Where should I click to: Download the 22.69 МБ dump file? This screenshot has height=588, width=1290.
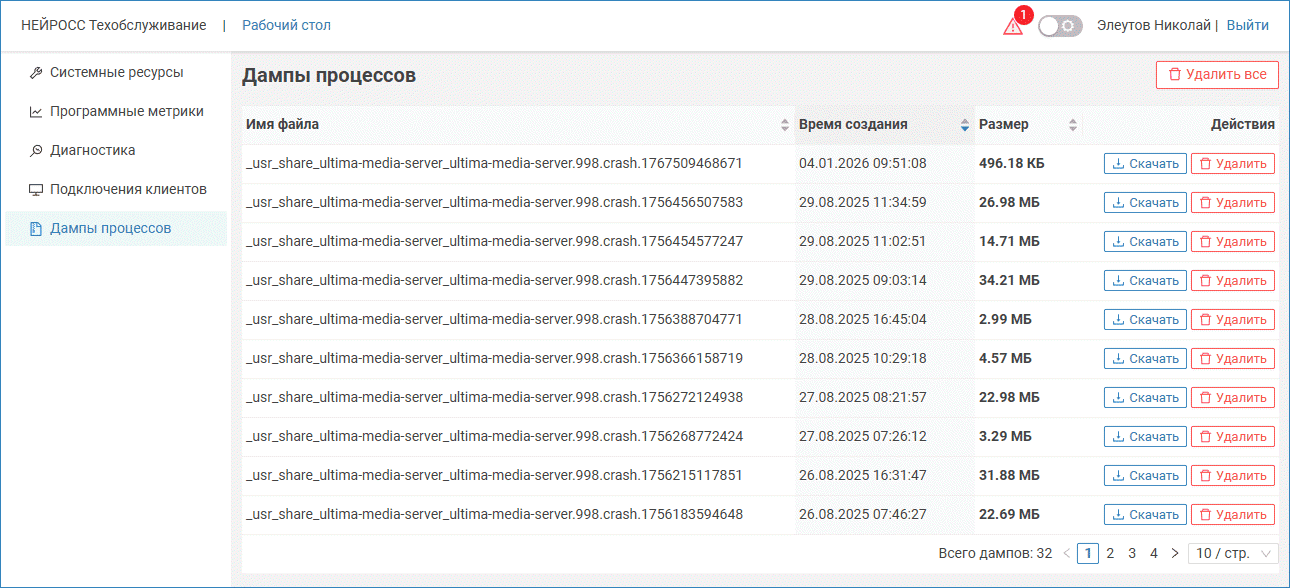(1145, 515)
